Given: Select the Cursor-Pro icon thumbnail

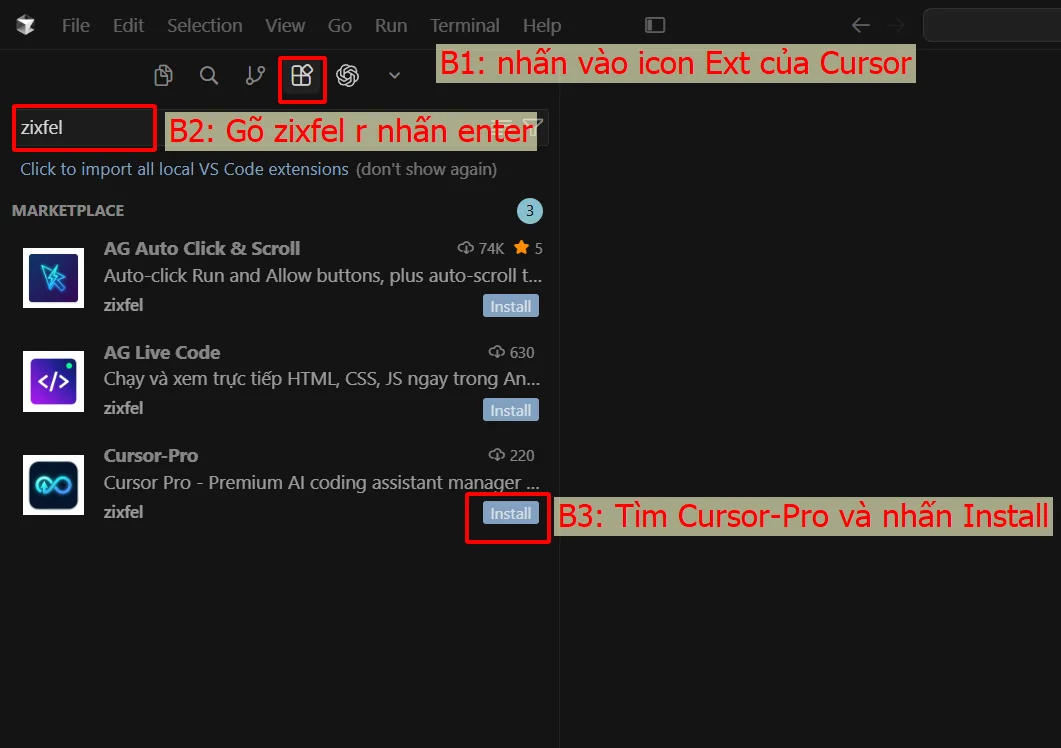Looking at the screenshot, I should 53,485.
